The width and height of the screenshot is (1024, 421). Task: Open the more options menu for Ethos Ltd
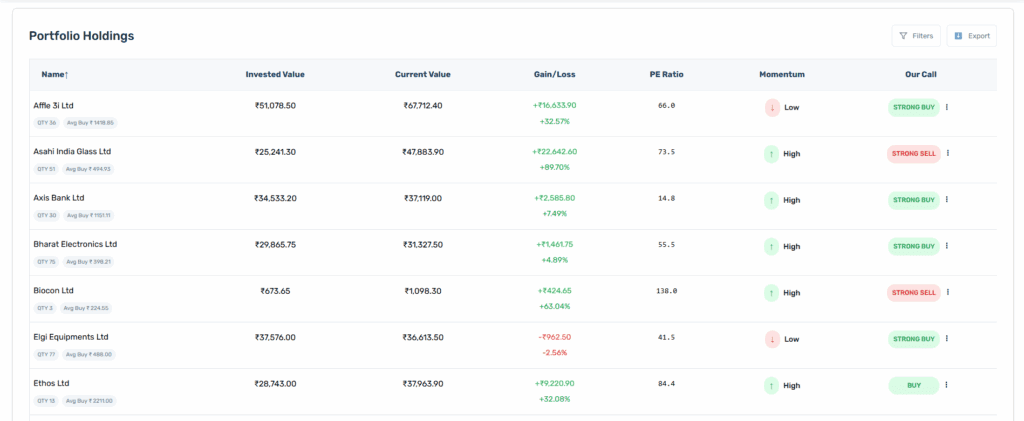pos(947,385)
